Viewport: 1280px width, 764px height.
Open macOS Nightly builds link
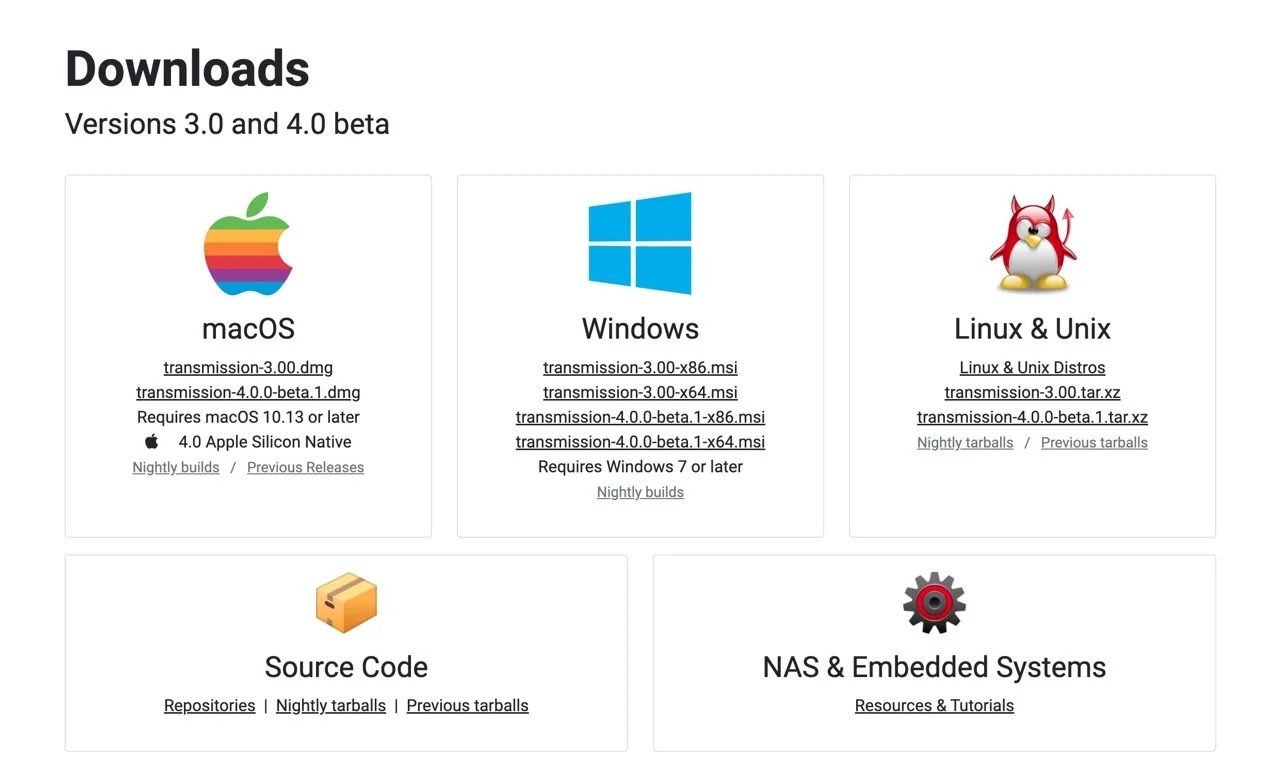[176, 468]
